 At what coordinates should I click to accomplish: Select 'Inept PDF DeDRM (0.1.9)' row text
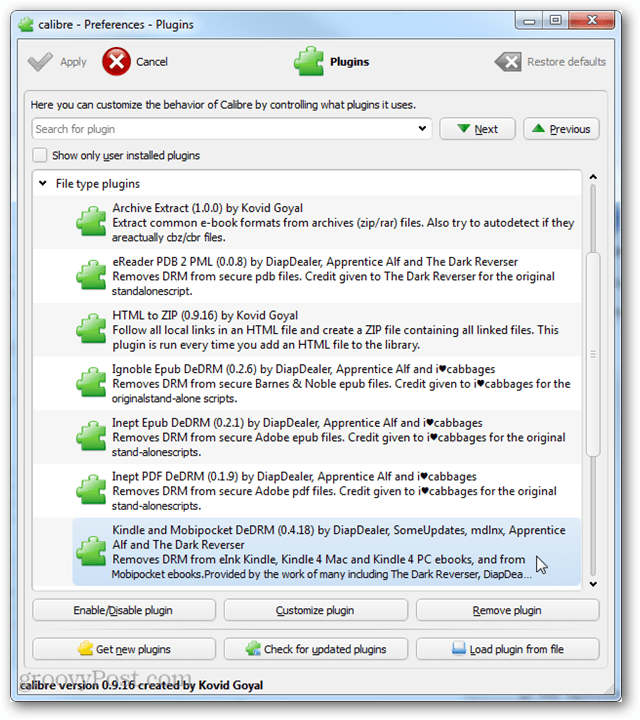tap(294, 477)
